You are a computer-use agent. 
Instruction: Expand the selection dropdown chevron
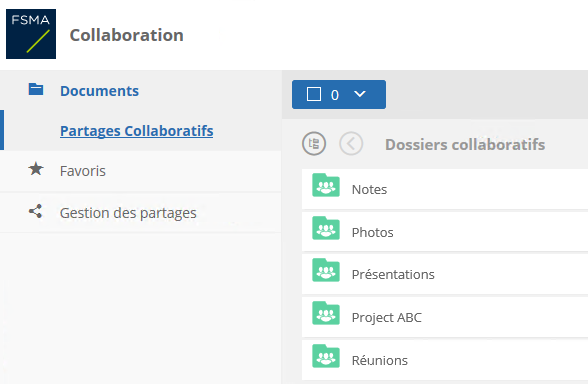click(360, 94)
